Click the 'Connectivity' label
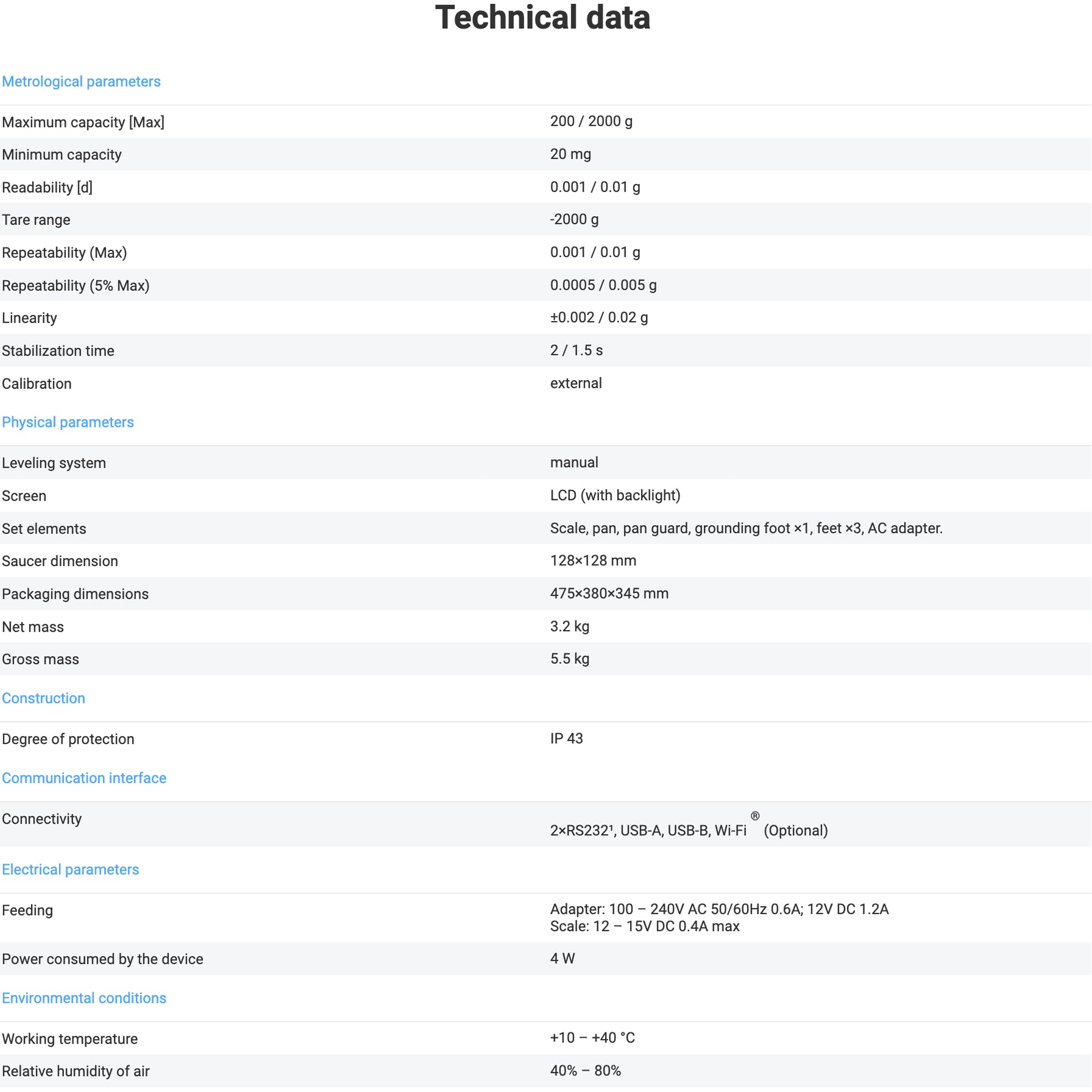Image resolution: width=1092 pixels, height=1092 pixels. pyautogui.click(x=42, y=818)
